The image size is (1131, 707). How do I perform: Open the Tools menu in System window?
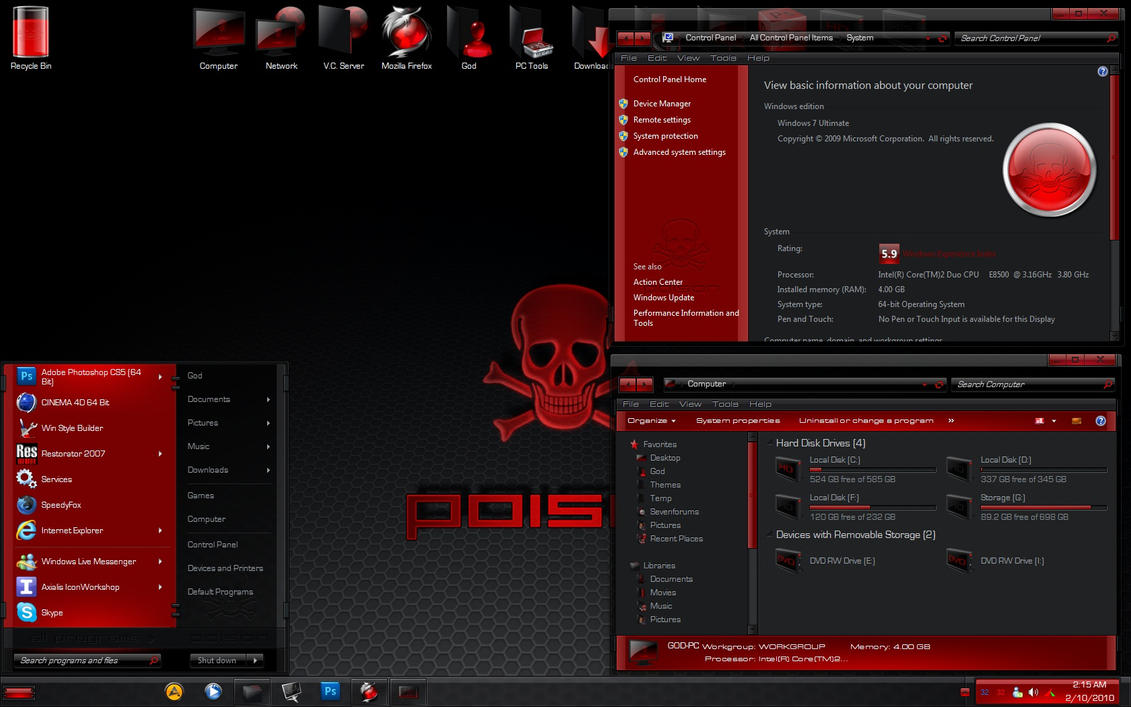click(x=723, y=58)
